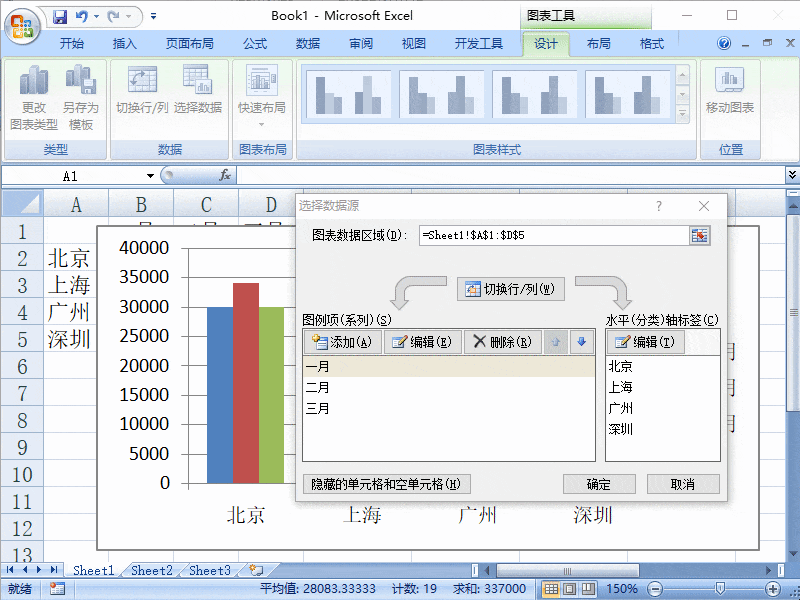Click 切换行/列 in the ribbon's 数据 group

141,90
